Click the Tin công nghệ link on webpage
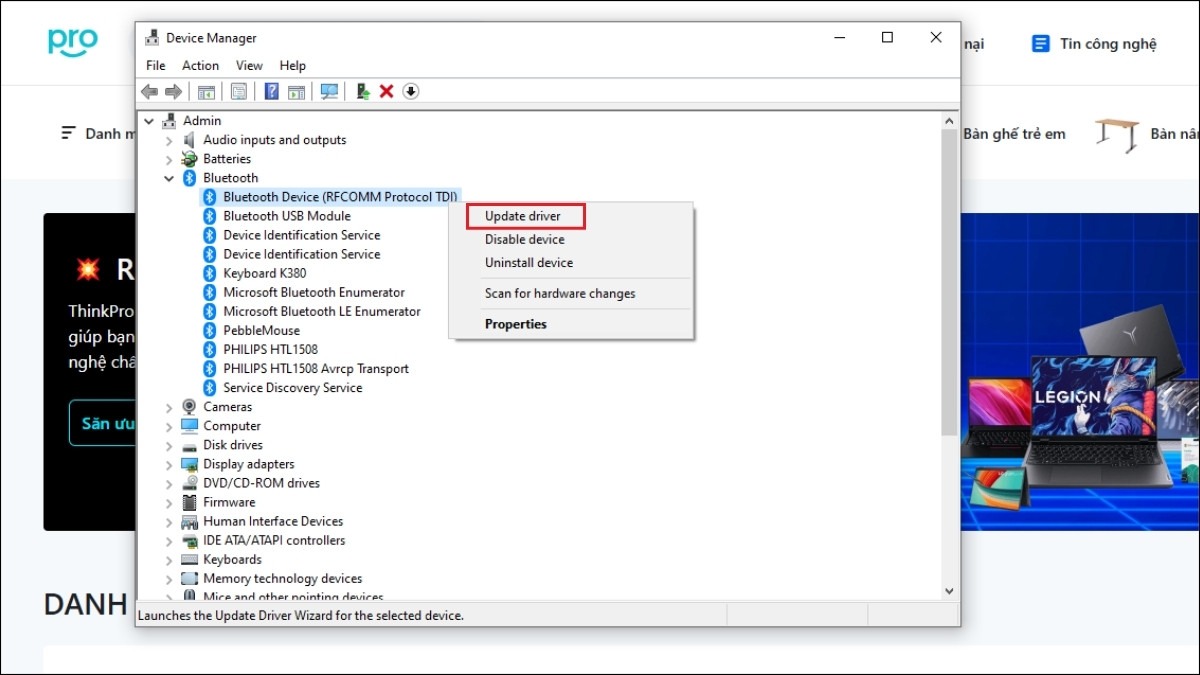 [1108, 44]
